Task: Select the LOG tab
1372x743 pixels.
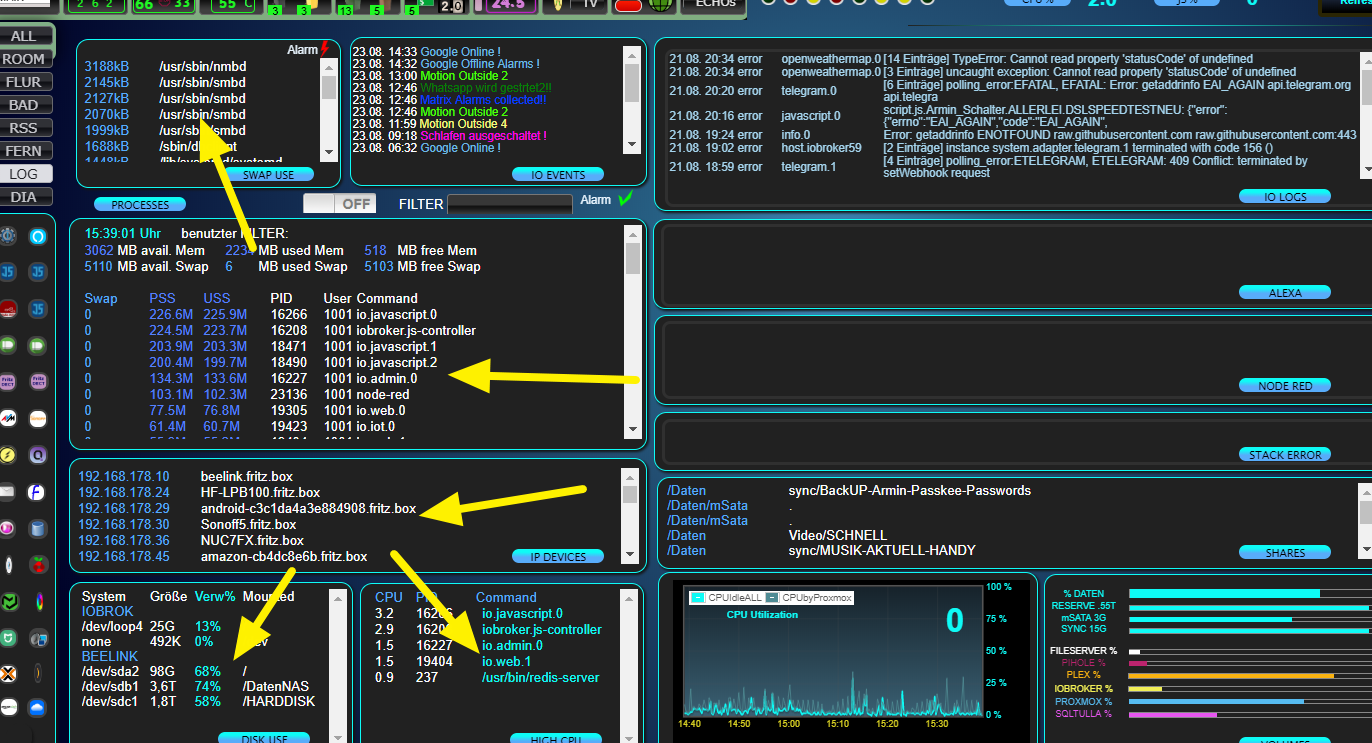Action: (24, 174)
